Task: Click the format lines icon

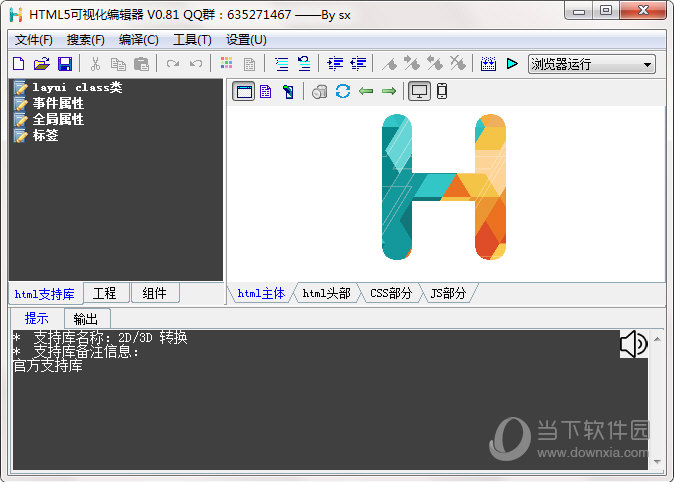Action: tap(282, 64)
